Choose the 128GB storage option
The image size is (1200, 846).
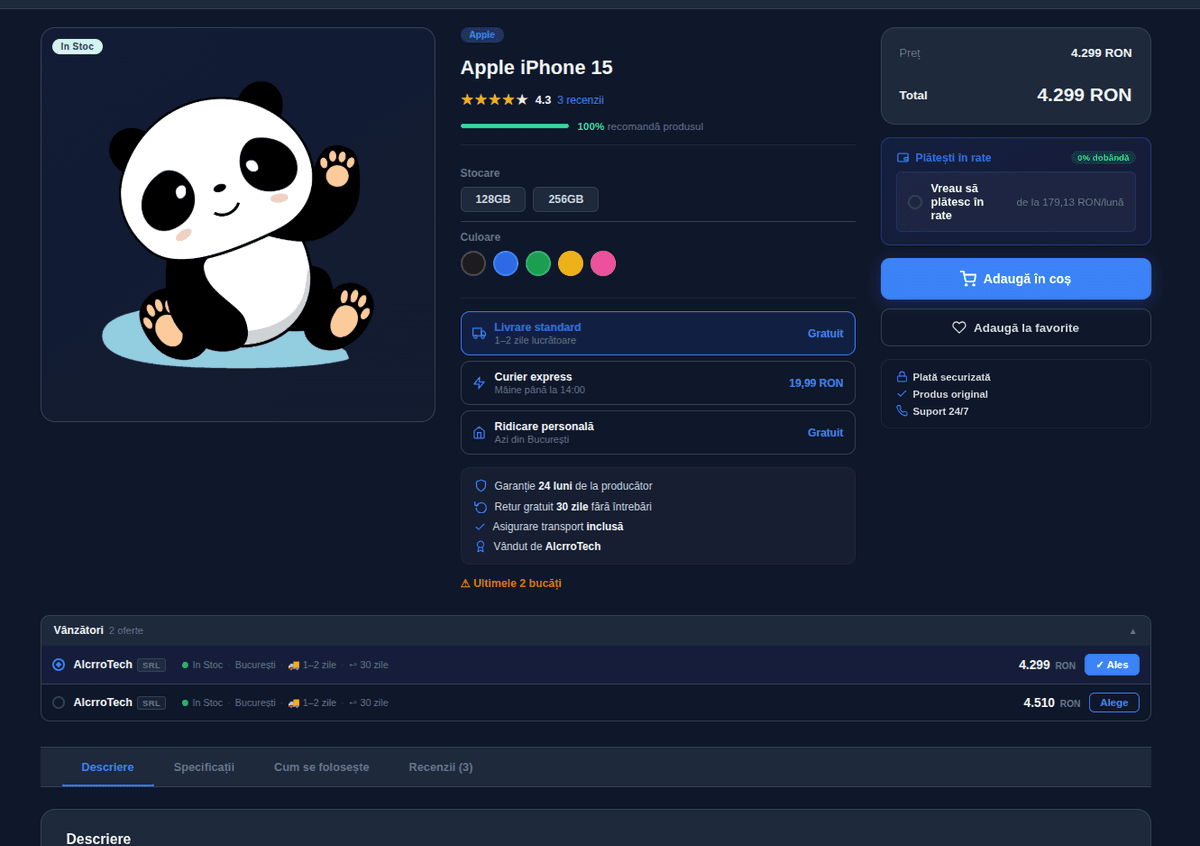(493, 199)
